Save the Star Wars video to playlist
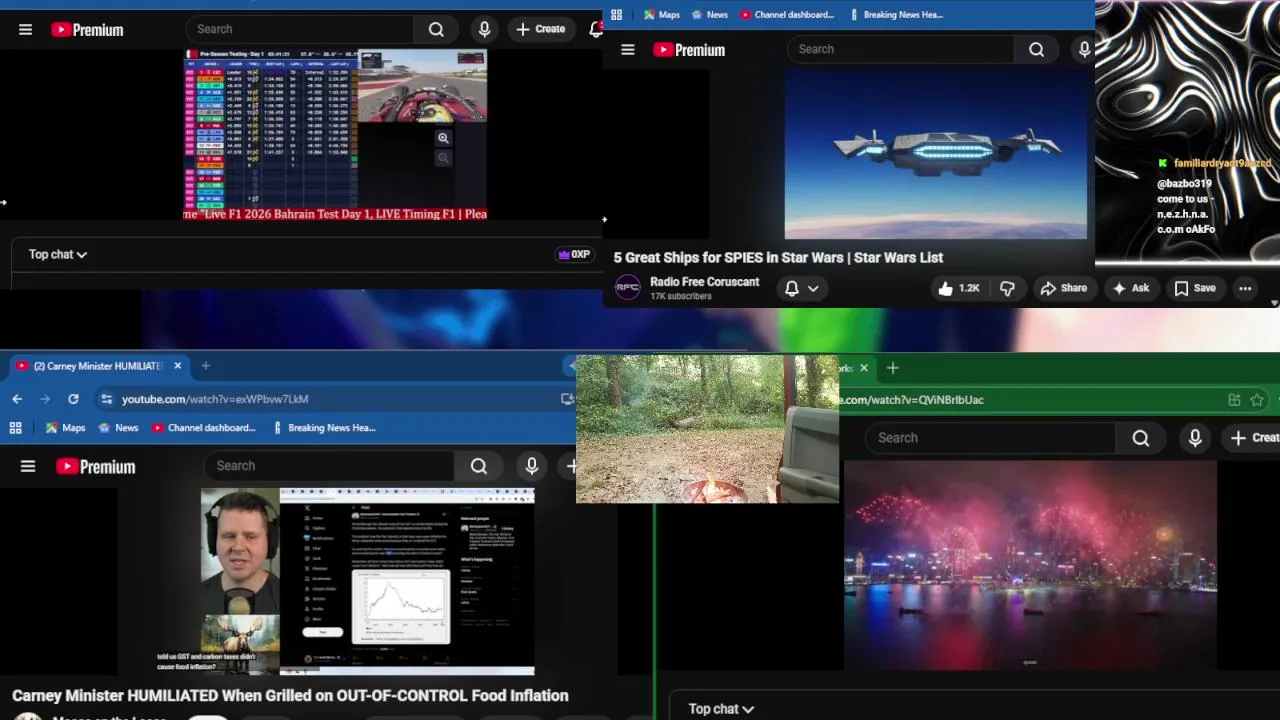 [1195, 288]
